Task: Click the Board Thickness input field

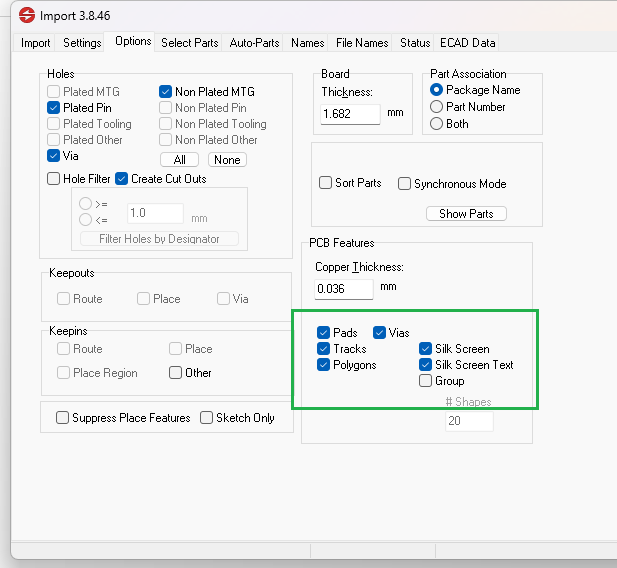Action: 350,114
